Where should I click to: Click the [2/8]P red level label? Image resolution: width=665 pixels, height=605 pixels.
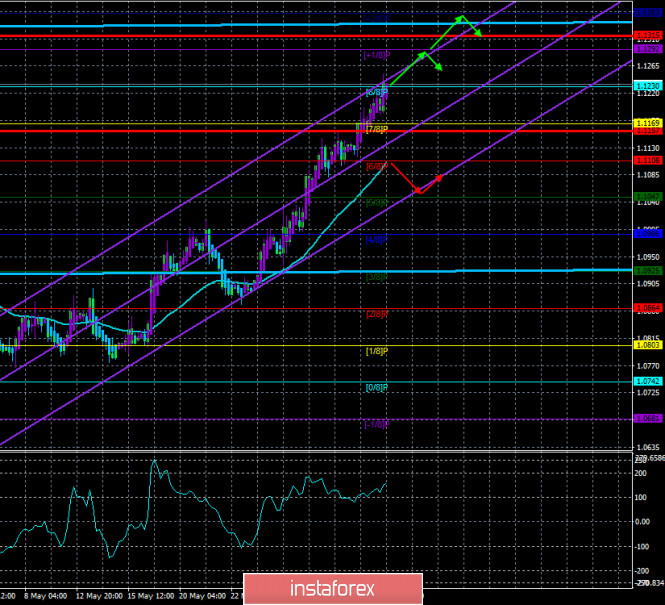point(376,314)
